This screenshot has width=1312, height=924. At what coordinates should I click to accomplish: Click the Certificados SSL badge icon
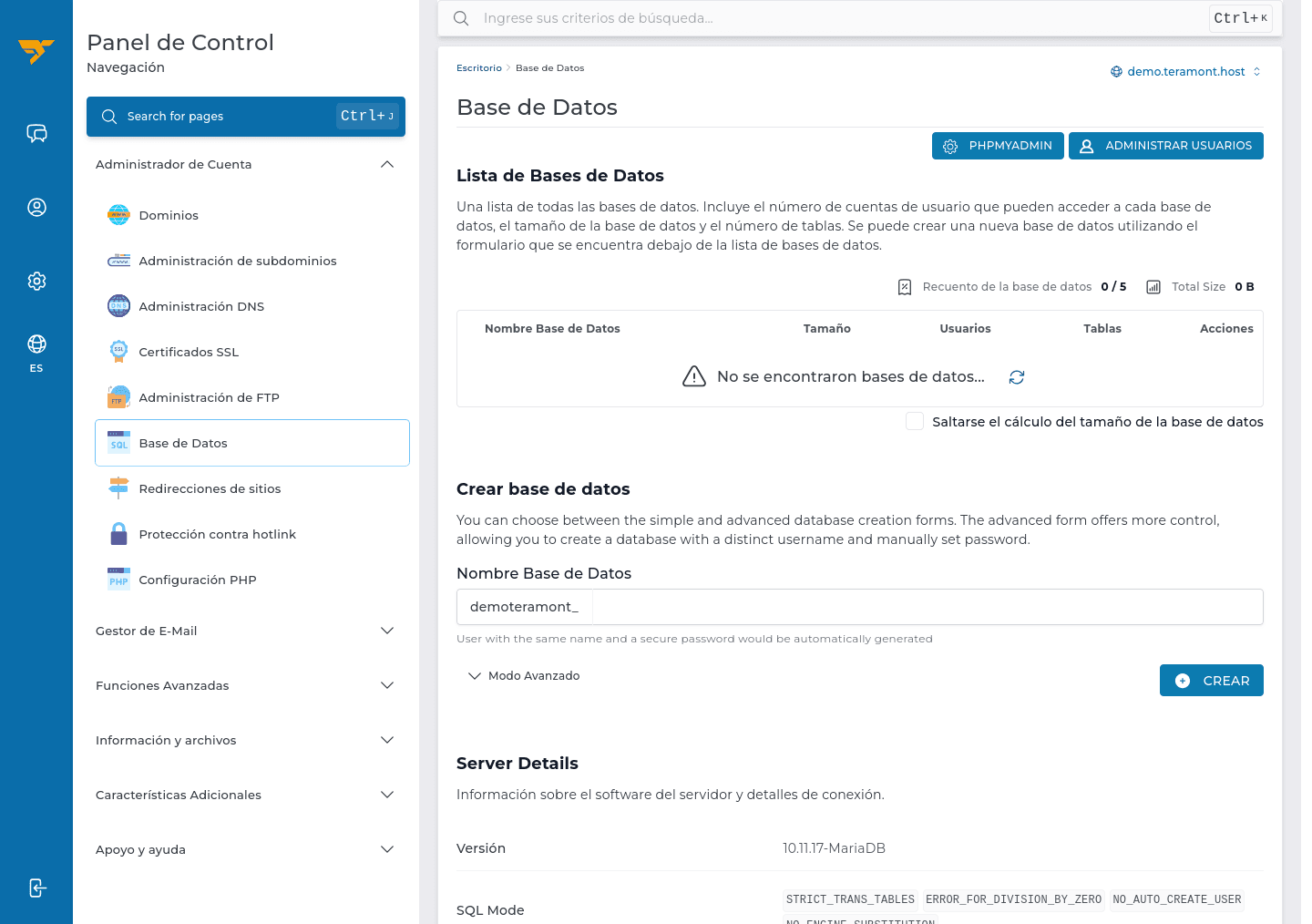119,352
